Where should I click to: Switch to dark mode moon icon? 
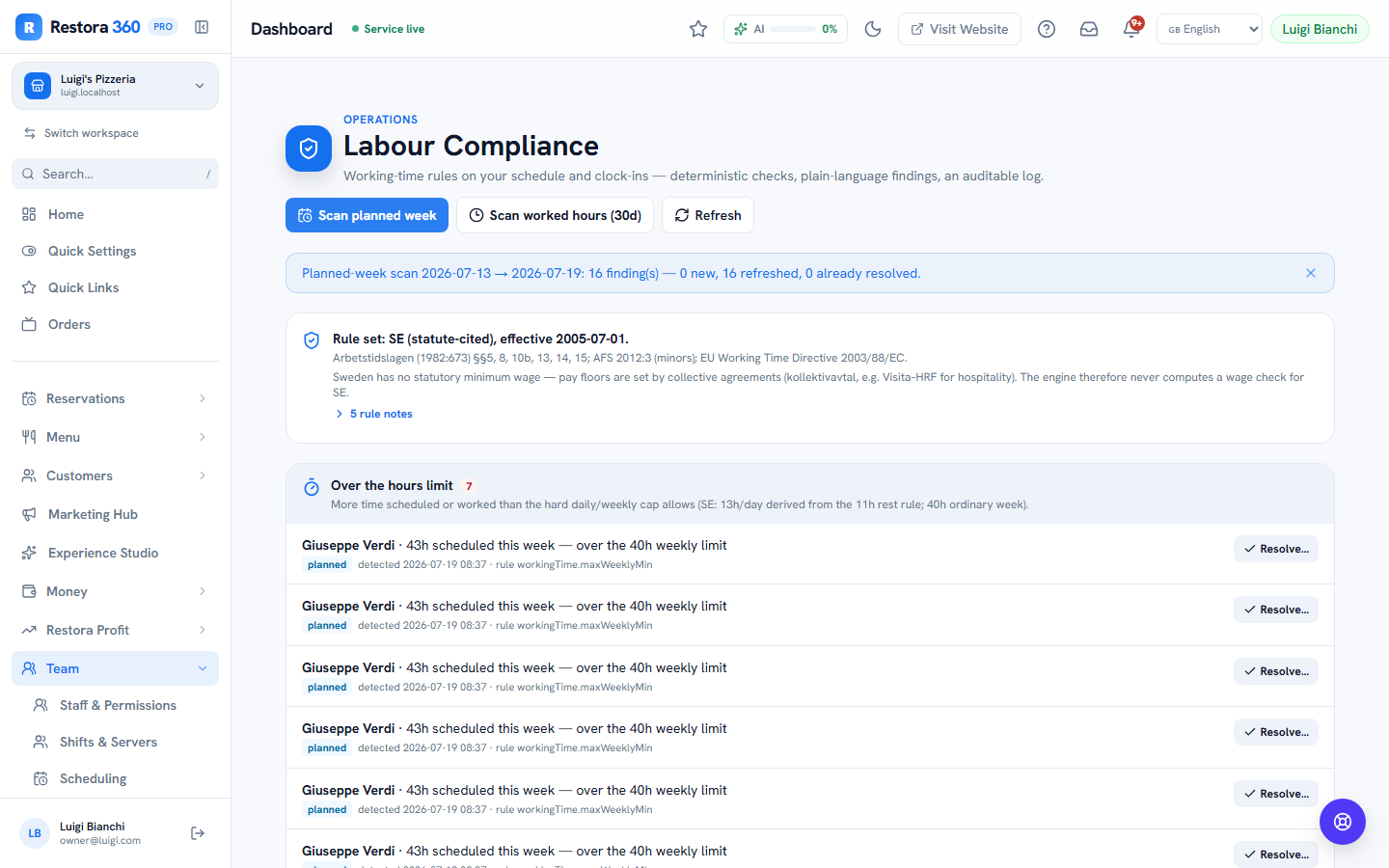[x=873, y=29]
